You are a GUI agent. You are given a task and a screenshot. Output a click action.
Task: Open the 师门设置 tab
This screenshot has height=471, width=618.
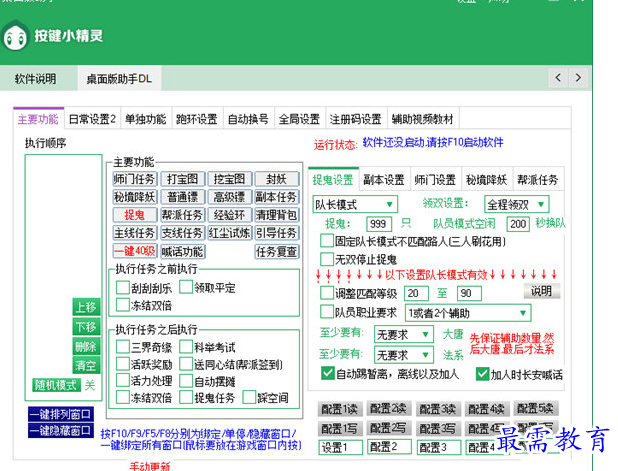pos(435,180)
